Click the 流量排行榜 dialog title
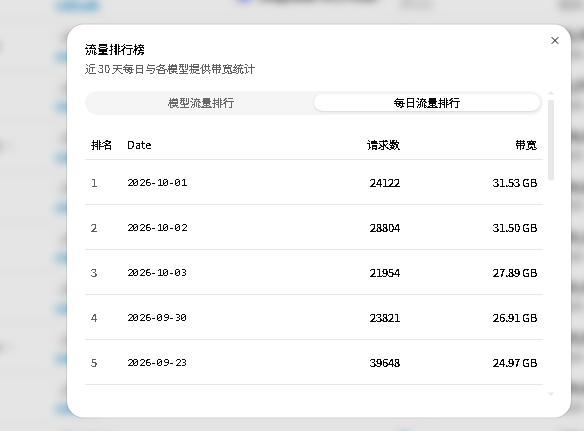Viewport: 584px width, 431px height. point(115,50)
